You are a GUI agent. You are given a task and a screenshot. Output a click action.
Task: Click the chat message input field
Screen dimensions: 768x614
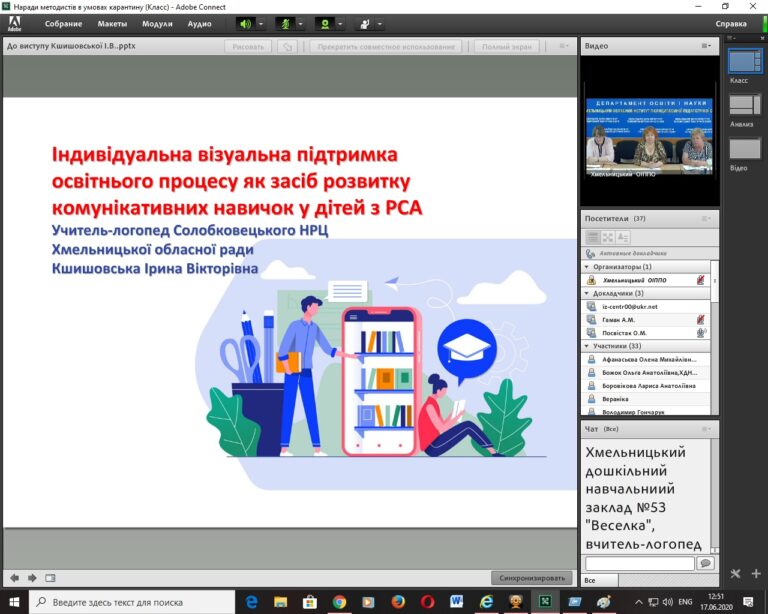640,563
